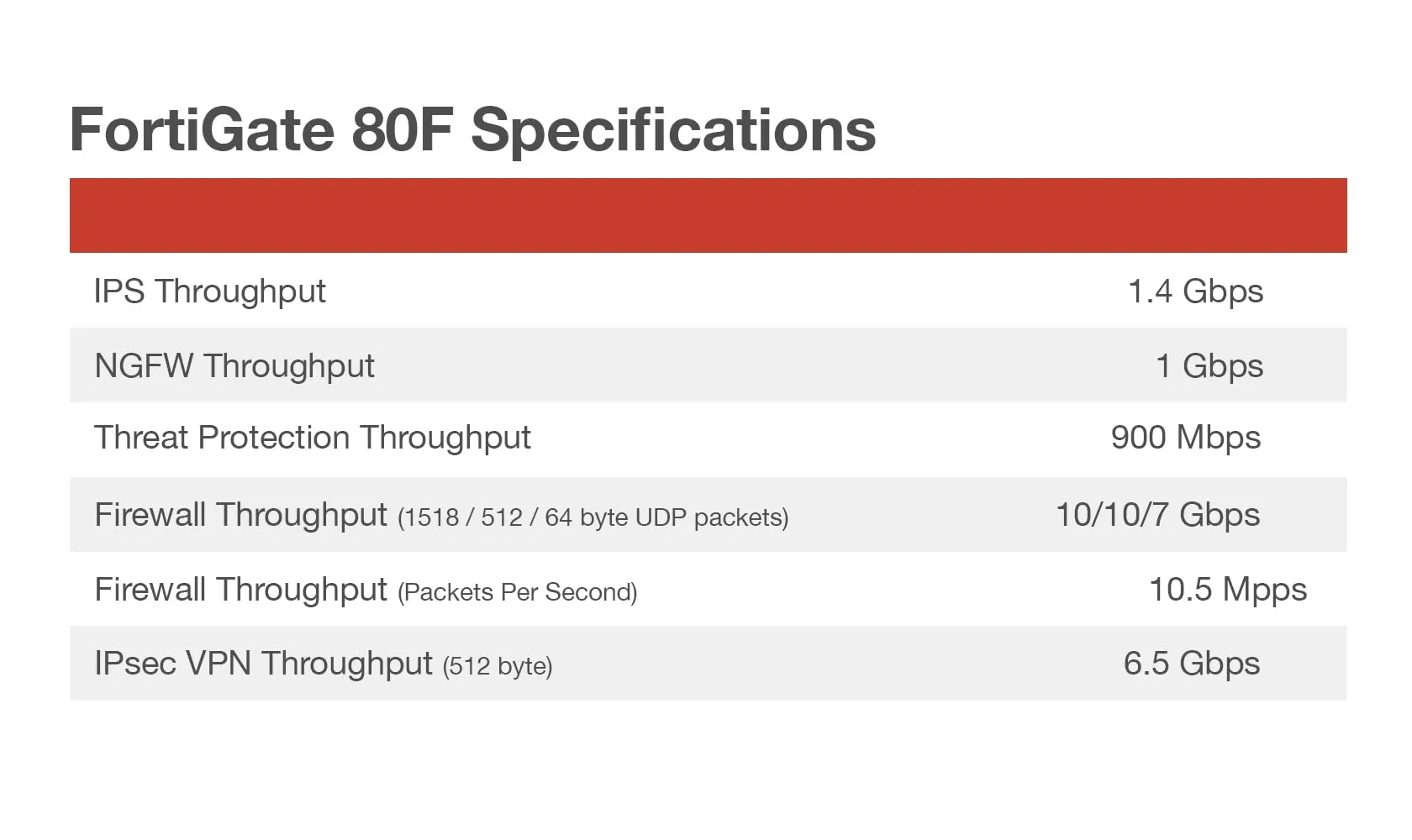
Task: Click the word "FortiGate" in the title
Action: pyautogui.click(x=202, y=130)
